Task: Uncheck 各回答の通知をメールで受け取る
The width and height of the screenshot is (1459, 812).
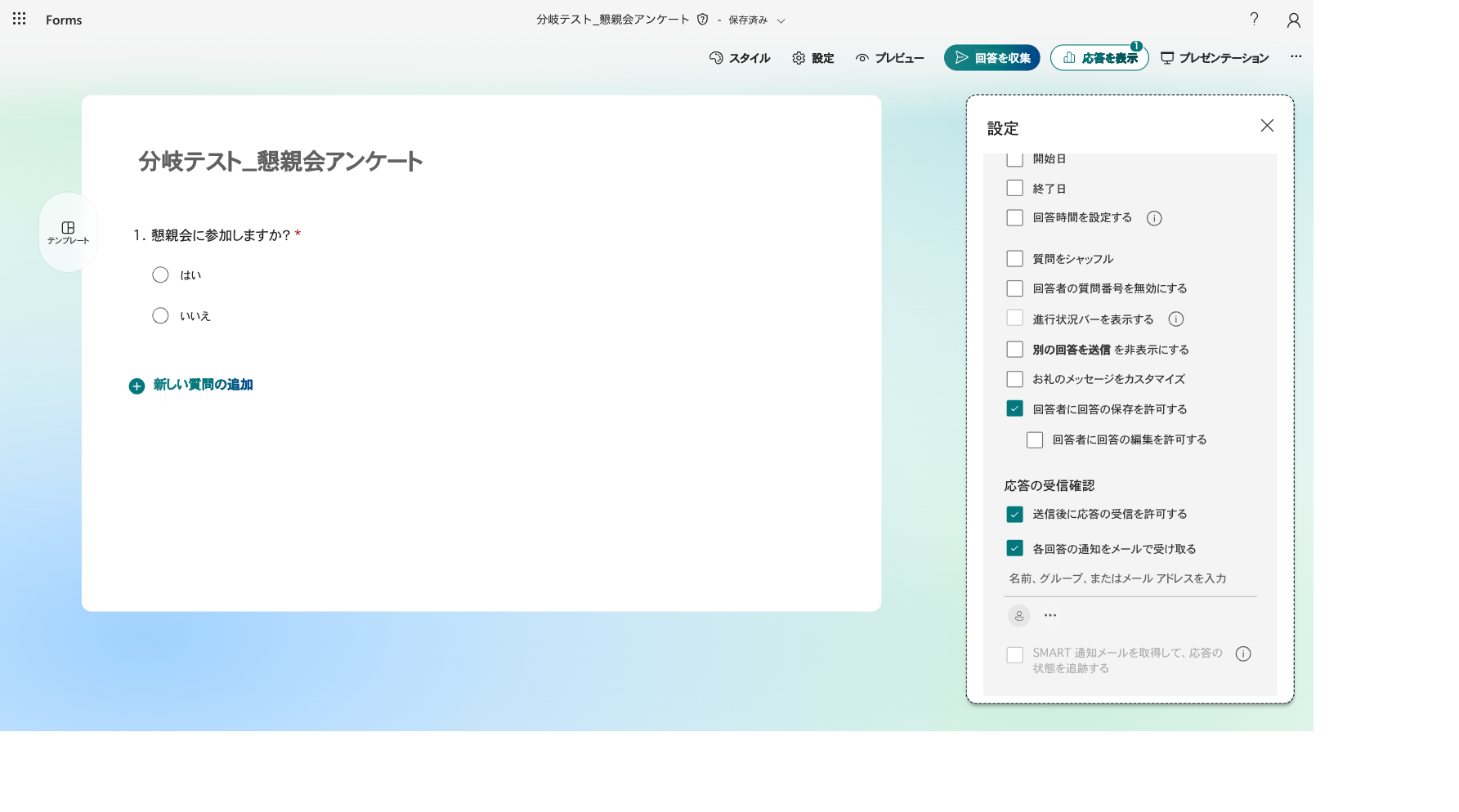Action: point(1014,548)
